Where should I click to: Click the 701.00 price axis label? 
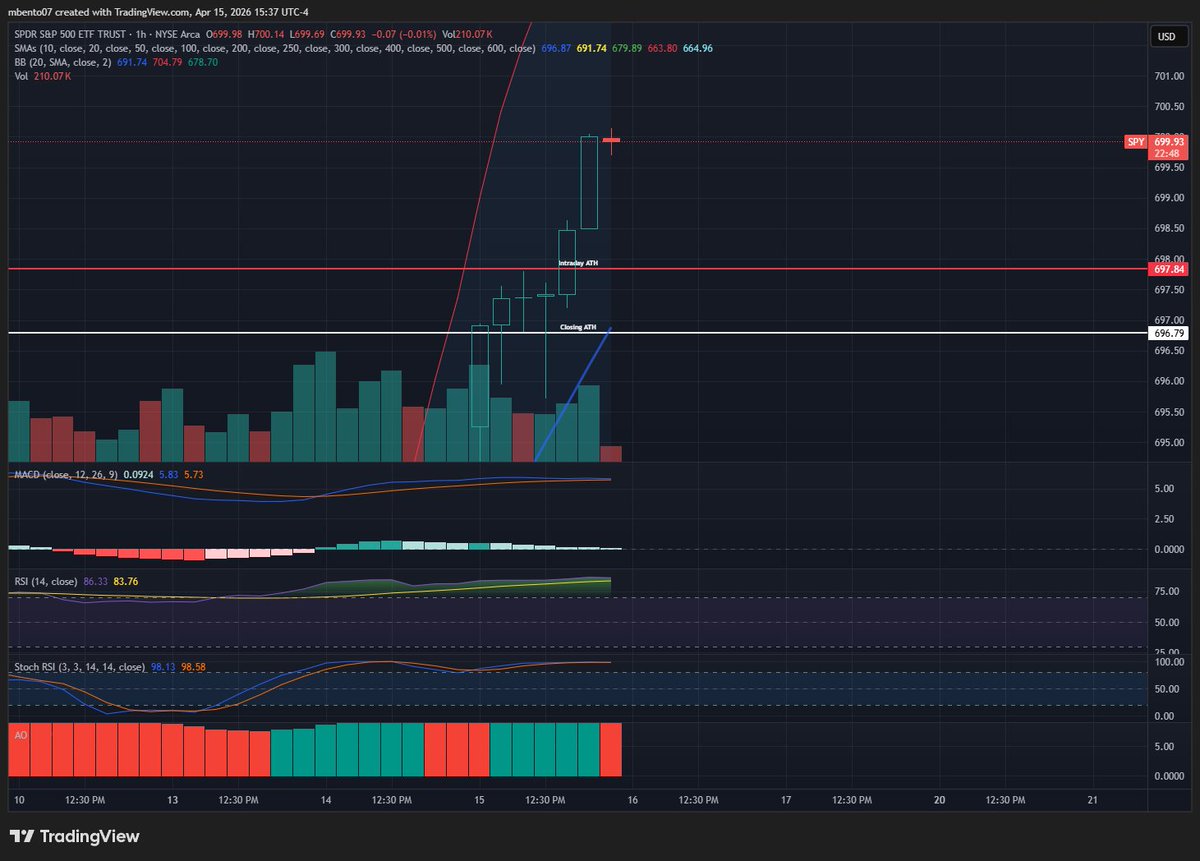click(x=1168, y=76)
